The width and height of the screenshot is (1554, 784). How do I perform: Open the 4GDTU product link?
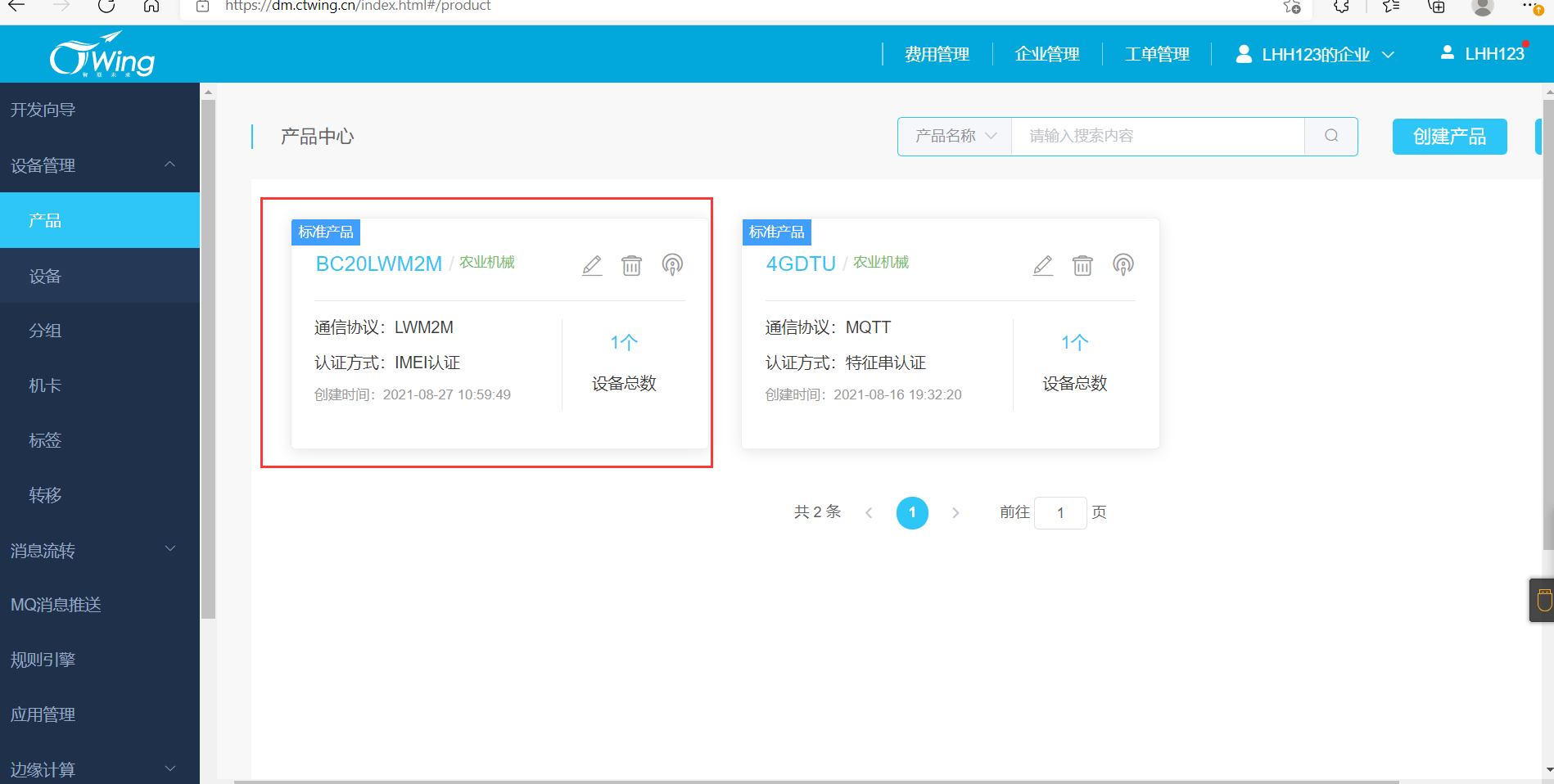click(800, 264)
